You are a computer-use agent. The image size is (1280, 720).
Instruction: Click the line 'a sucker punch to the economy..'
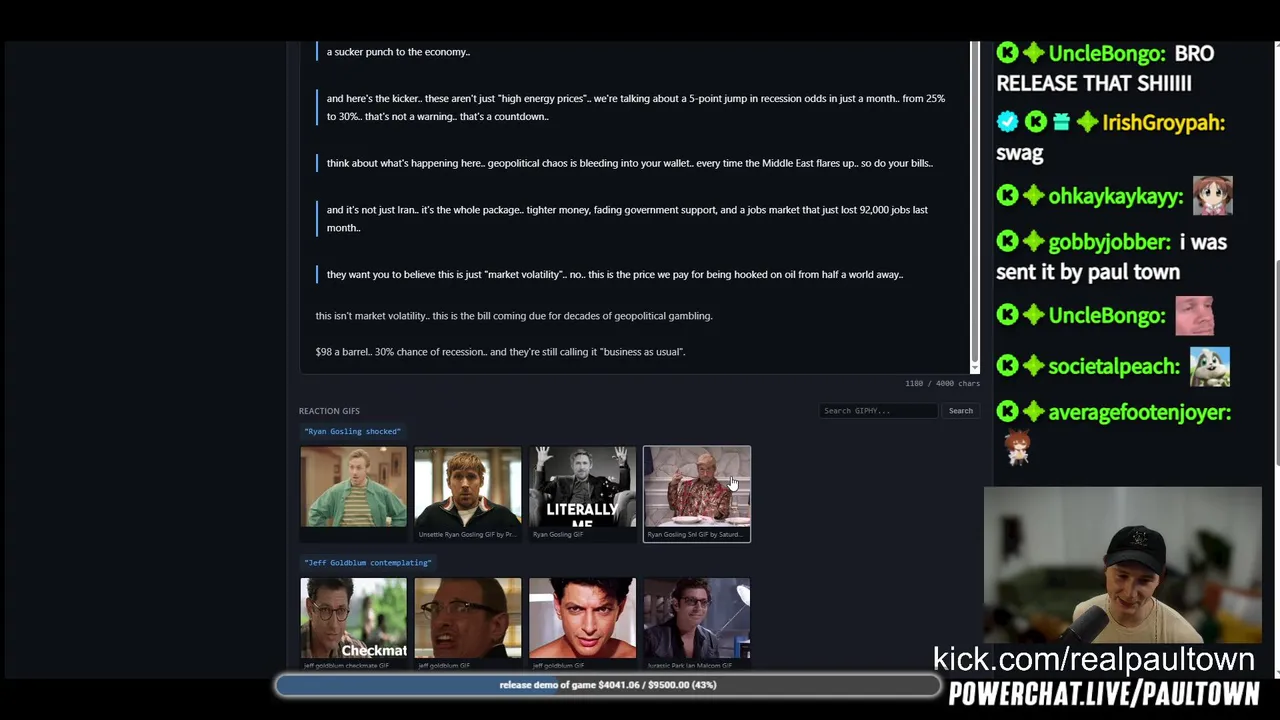[398, 52]
